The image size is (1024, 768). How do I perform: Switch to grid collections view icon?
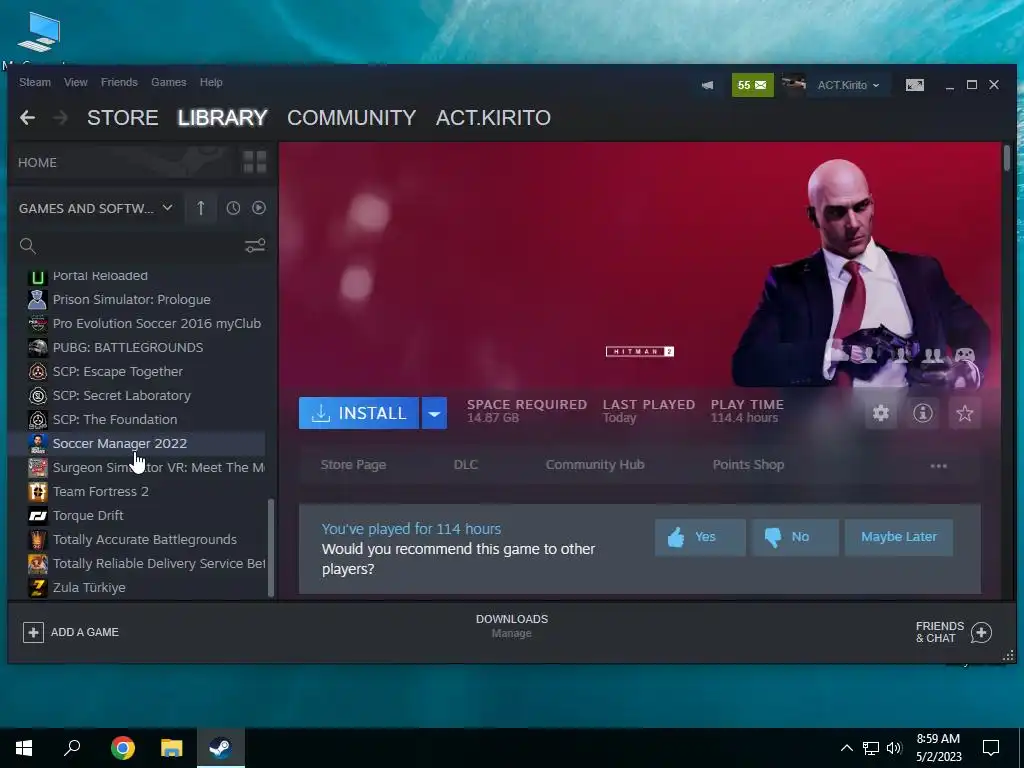[x=255, y=162]
